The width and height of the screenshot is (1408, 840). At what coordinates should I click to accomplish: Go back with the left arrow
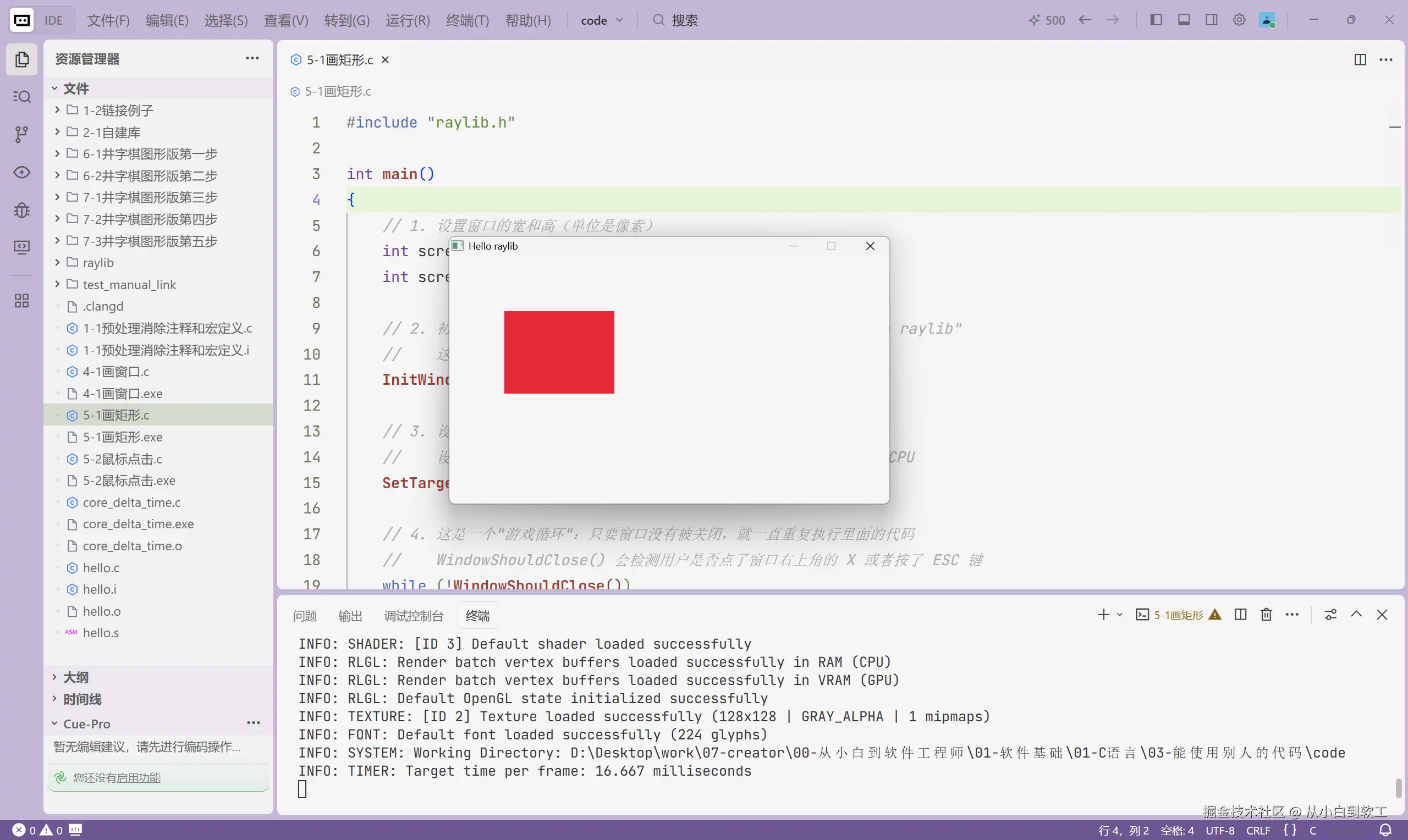[x=1085, y=20]
